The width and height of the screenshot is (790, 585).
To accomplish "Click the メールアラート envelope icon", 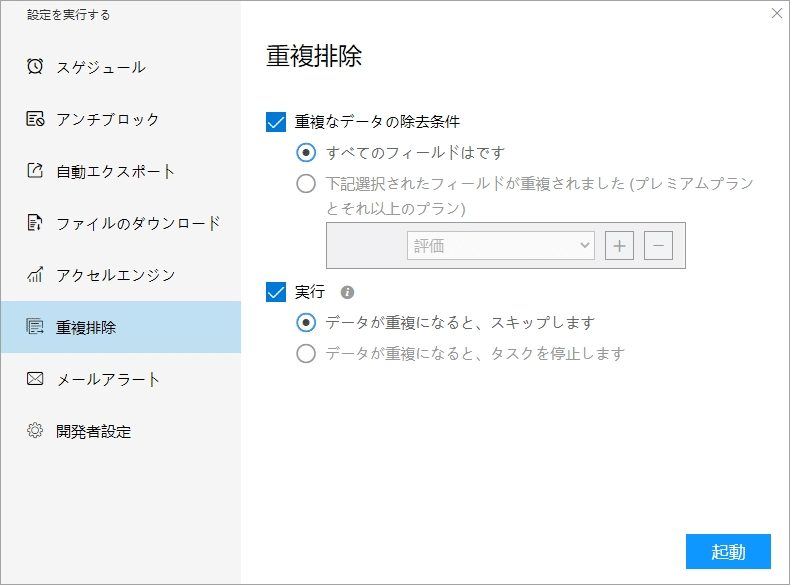I will click(35, 379).
